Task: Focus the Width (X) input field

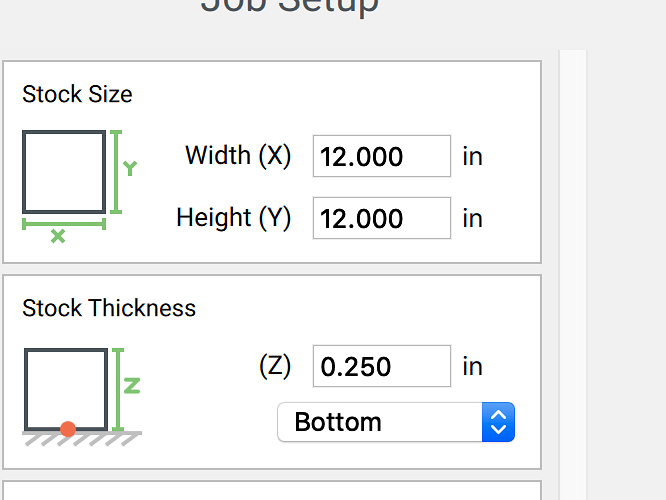Action: tap(381, 156)
